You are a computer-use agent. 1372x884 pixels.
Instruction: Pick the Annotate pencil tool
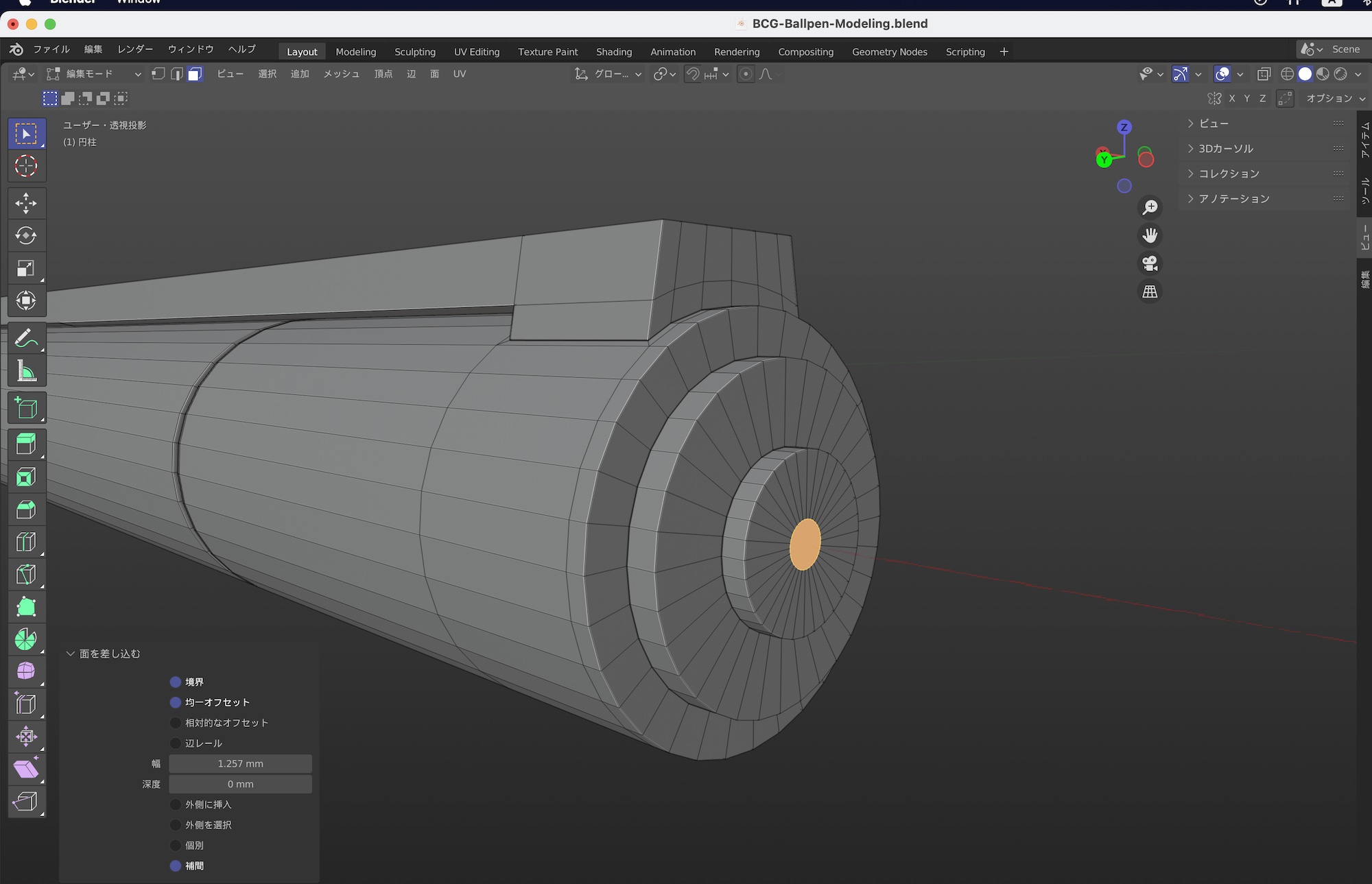pyautogui.click(x=26, y=339)
